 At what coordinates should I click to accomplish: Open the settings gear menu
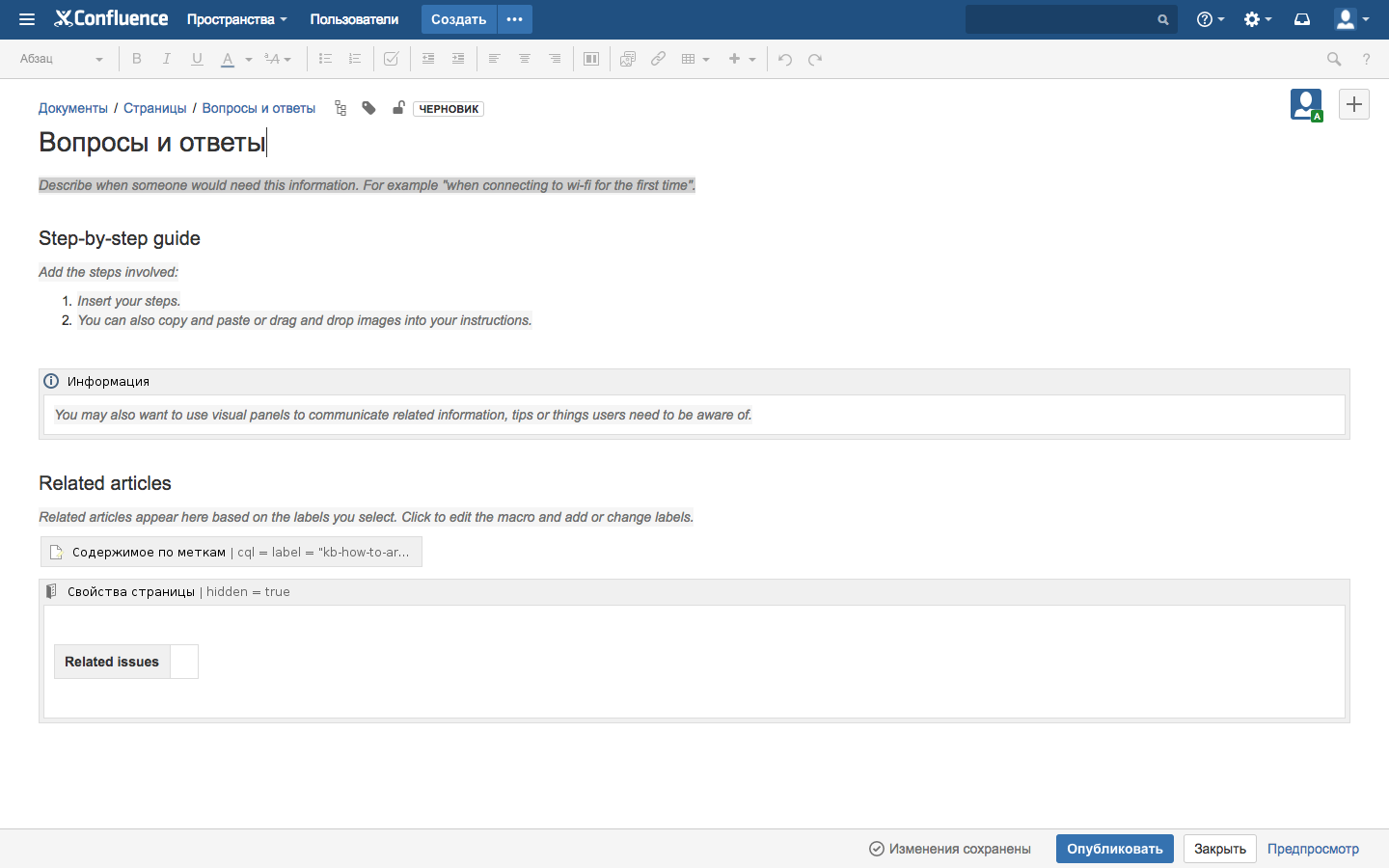1258,19
